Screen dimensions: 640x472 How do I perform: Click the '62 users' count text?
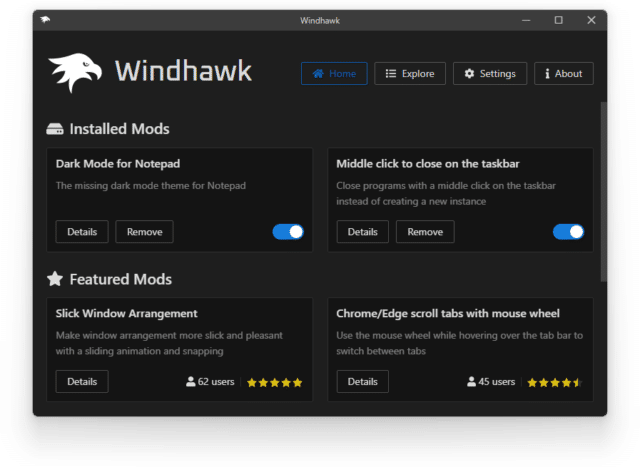pyautogui.click(x=216, y=382)
